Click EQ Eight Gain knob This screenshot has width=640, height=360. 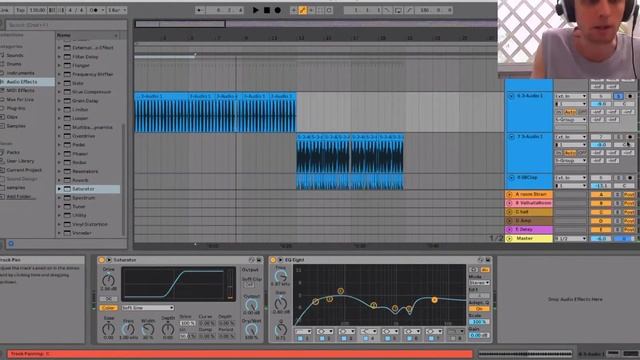[280, 303]
